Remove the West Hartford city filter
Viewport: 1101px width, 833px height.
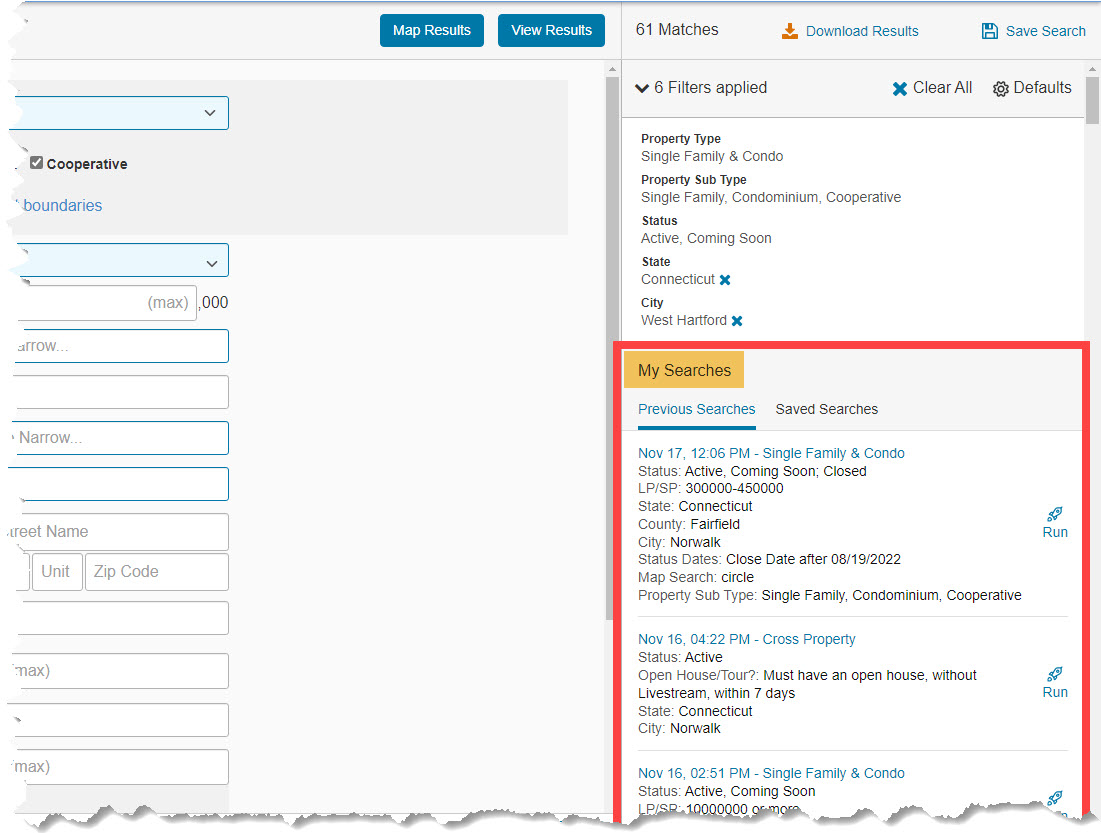click(x=737, y=321)
